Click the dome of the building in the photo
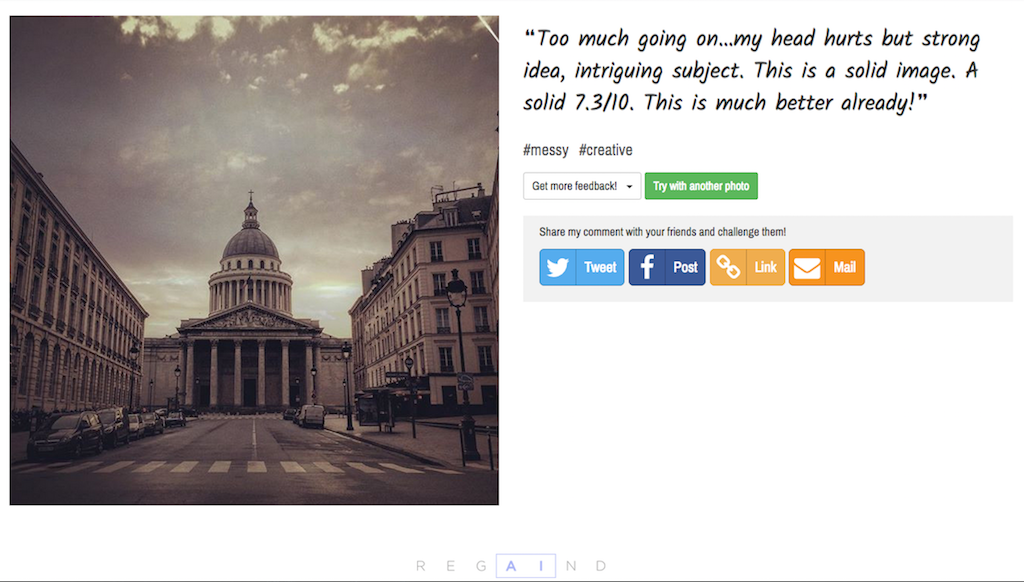1024x582 pixels. (x=250, y=240)
